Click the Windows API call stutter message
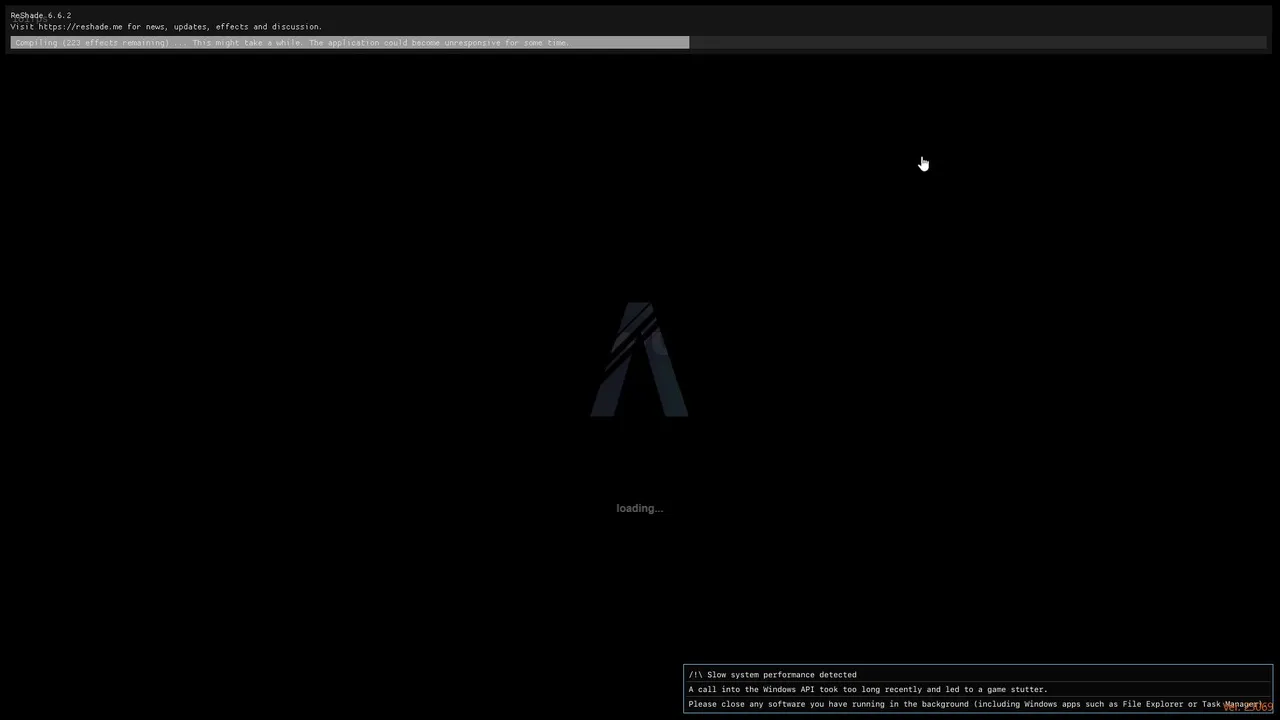This screenshot has height=720, width=1280. click(x=868, y=689)
